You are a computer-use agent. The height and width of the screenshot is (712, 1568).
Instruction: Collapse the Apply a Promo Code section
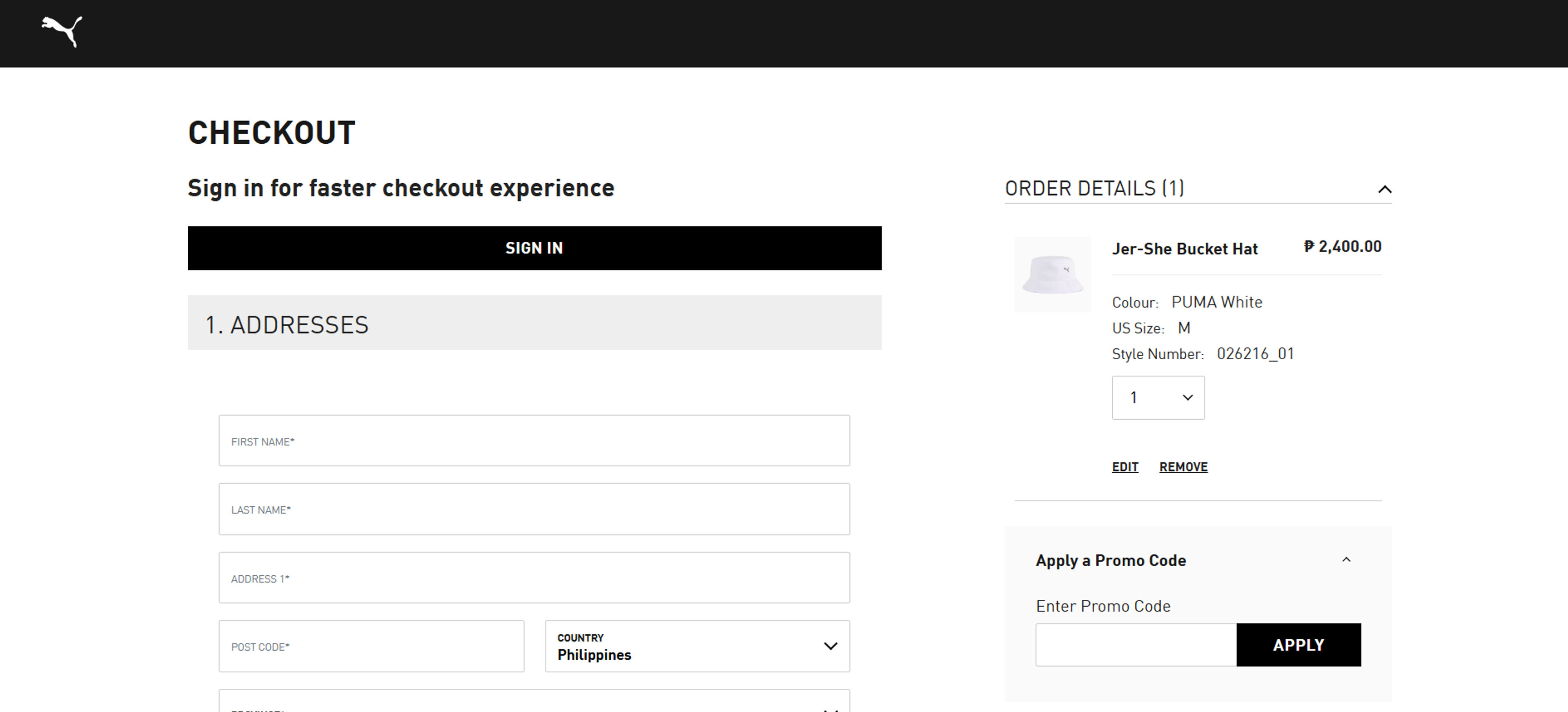pos(1346,560)
